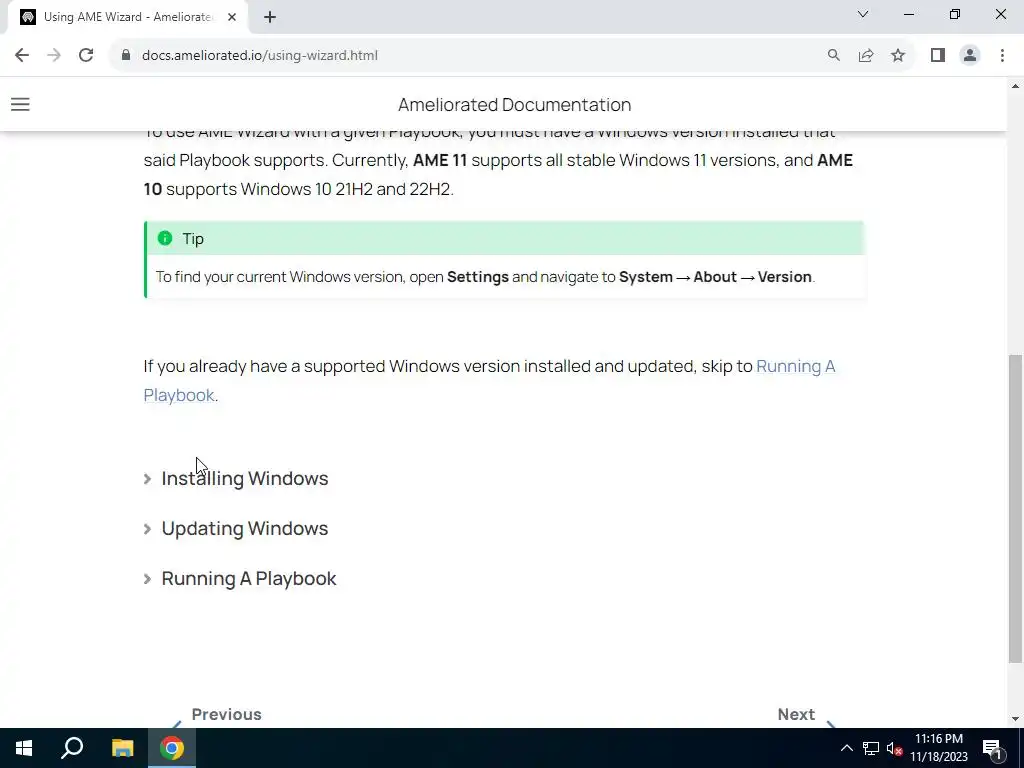Viewport: 1024px width, 768px height.
Task: Click the vertical page scrollbar thumb
Action: [1015, 509]
